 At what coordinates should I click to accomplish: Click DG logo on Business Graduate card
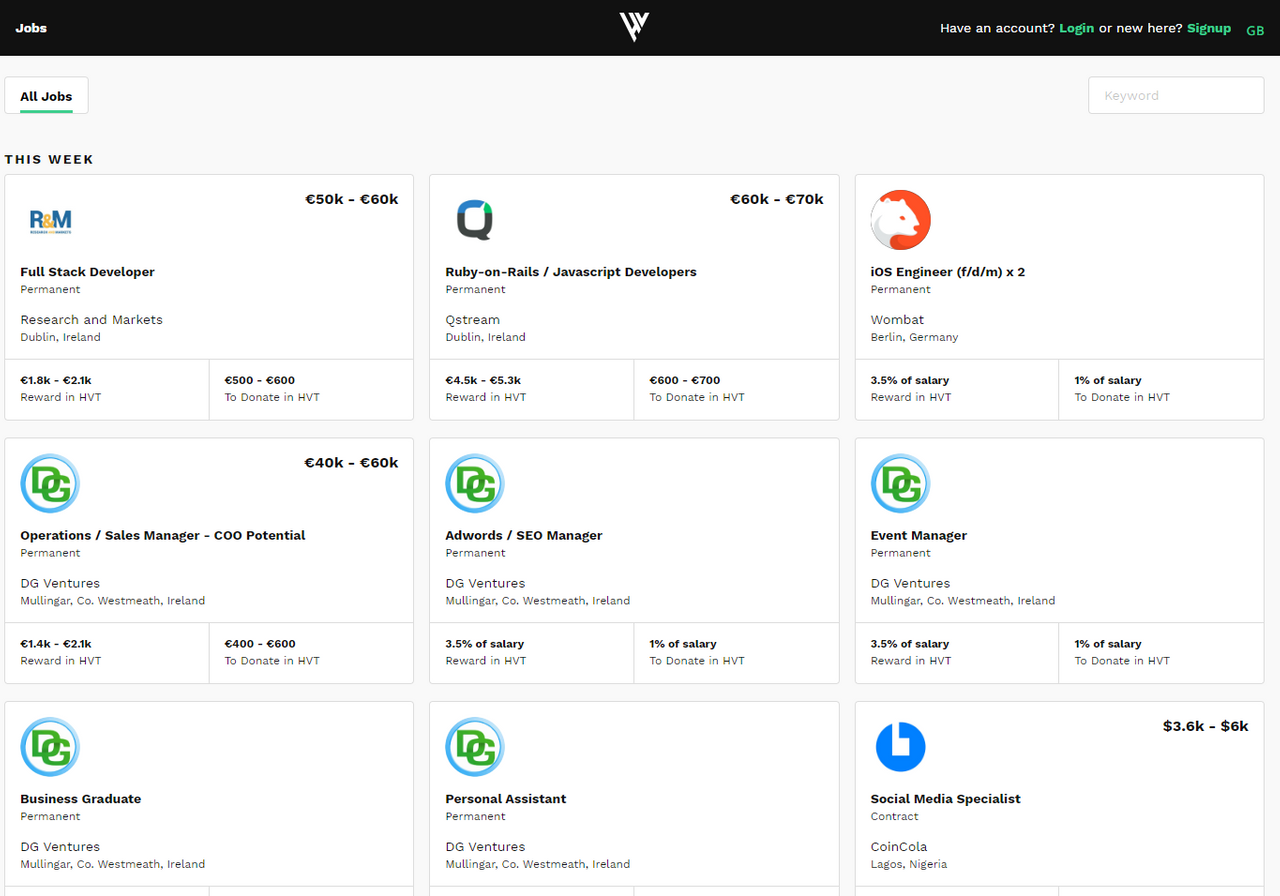point(50,747)
